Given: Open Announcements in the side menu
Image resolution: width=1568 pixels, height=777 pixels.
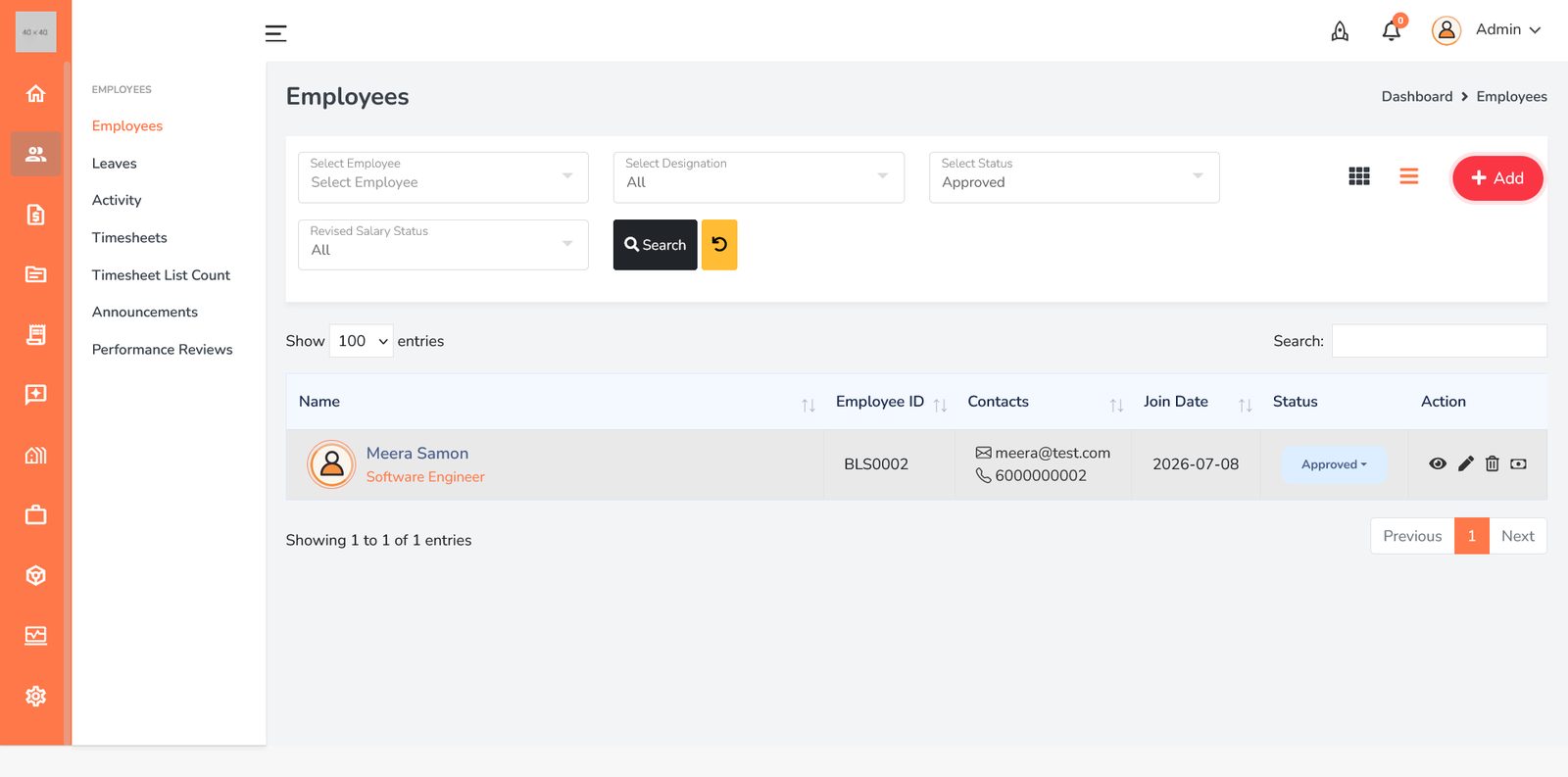Looking at the screenshot, I should click(145, 313).
